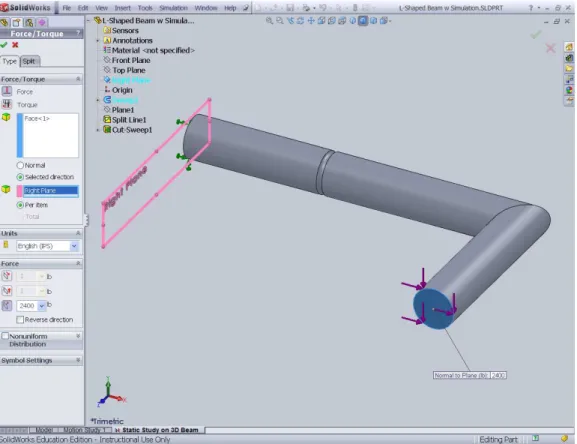
Task: Switch to the Split tab
Action: coord(29,61)
